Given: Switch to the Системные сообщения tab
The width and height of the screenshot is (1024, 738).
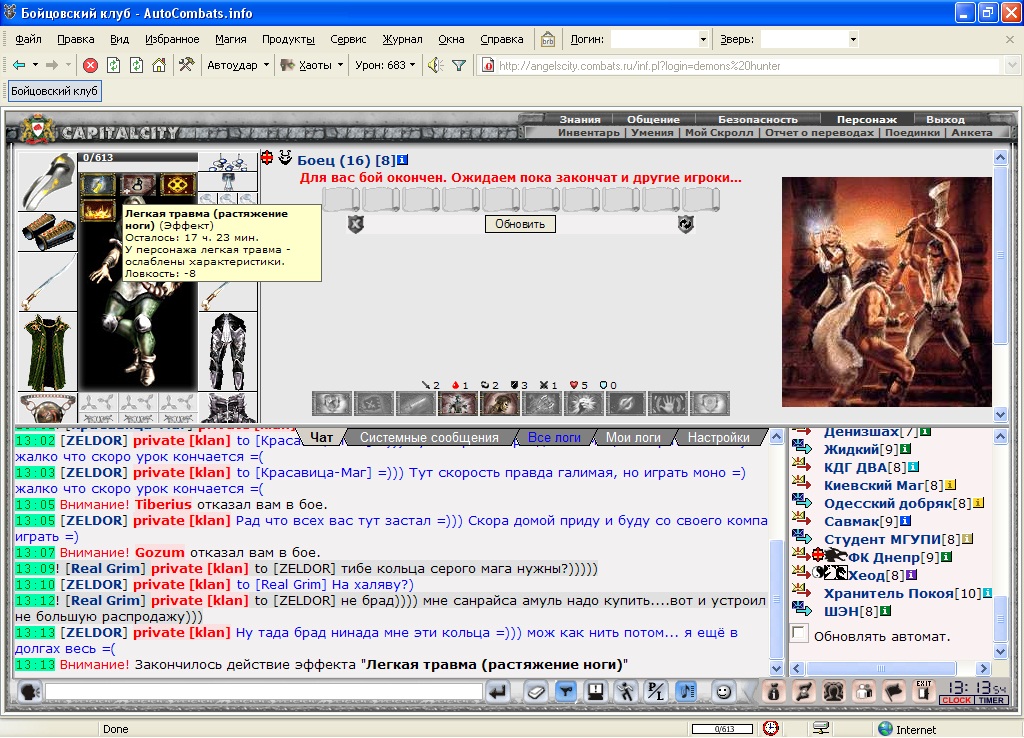Looking at the screenshot, I should (429, 438).
